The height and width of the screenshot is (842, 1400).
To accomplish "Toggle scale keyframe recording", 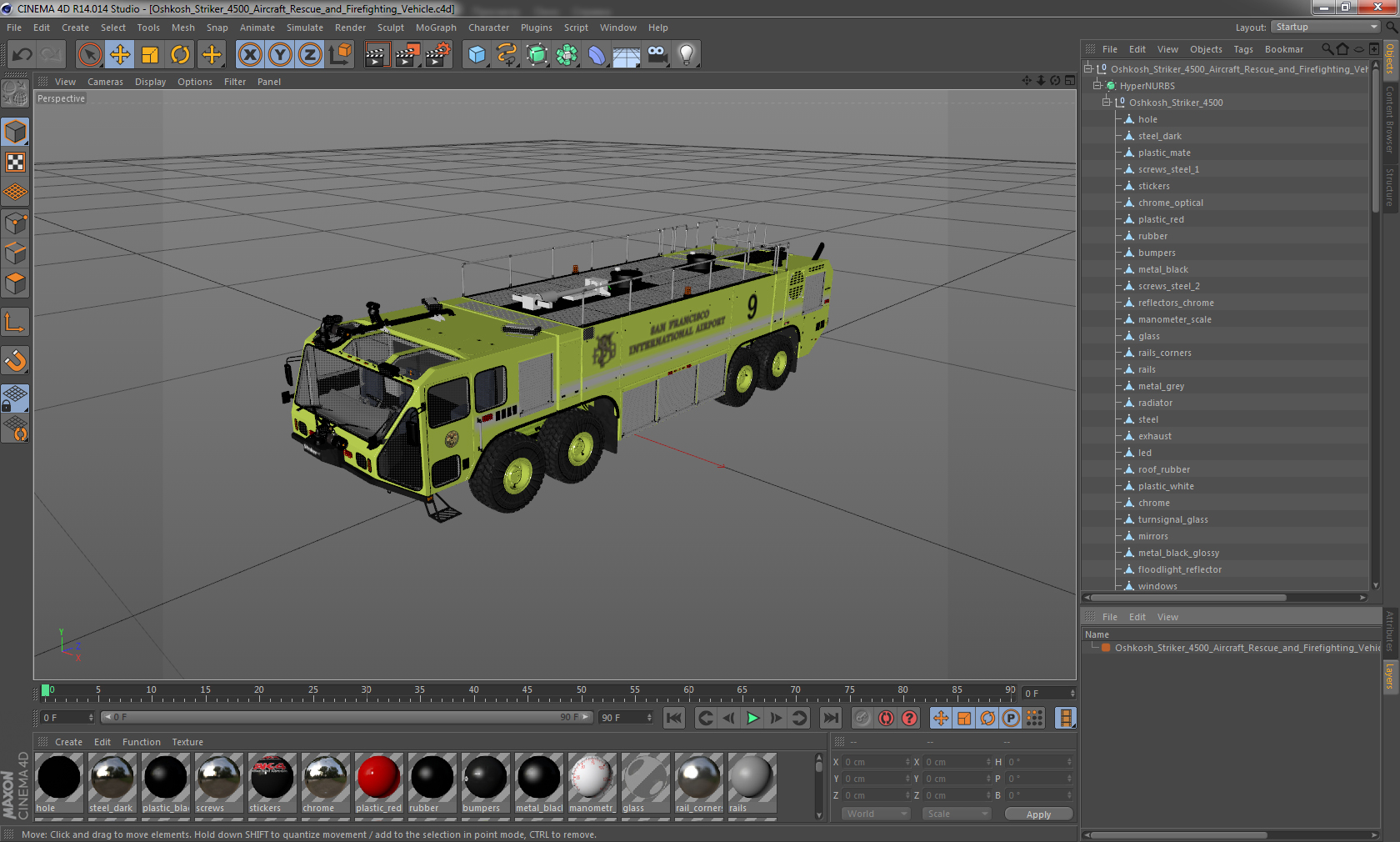I will 964,718.
